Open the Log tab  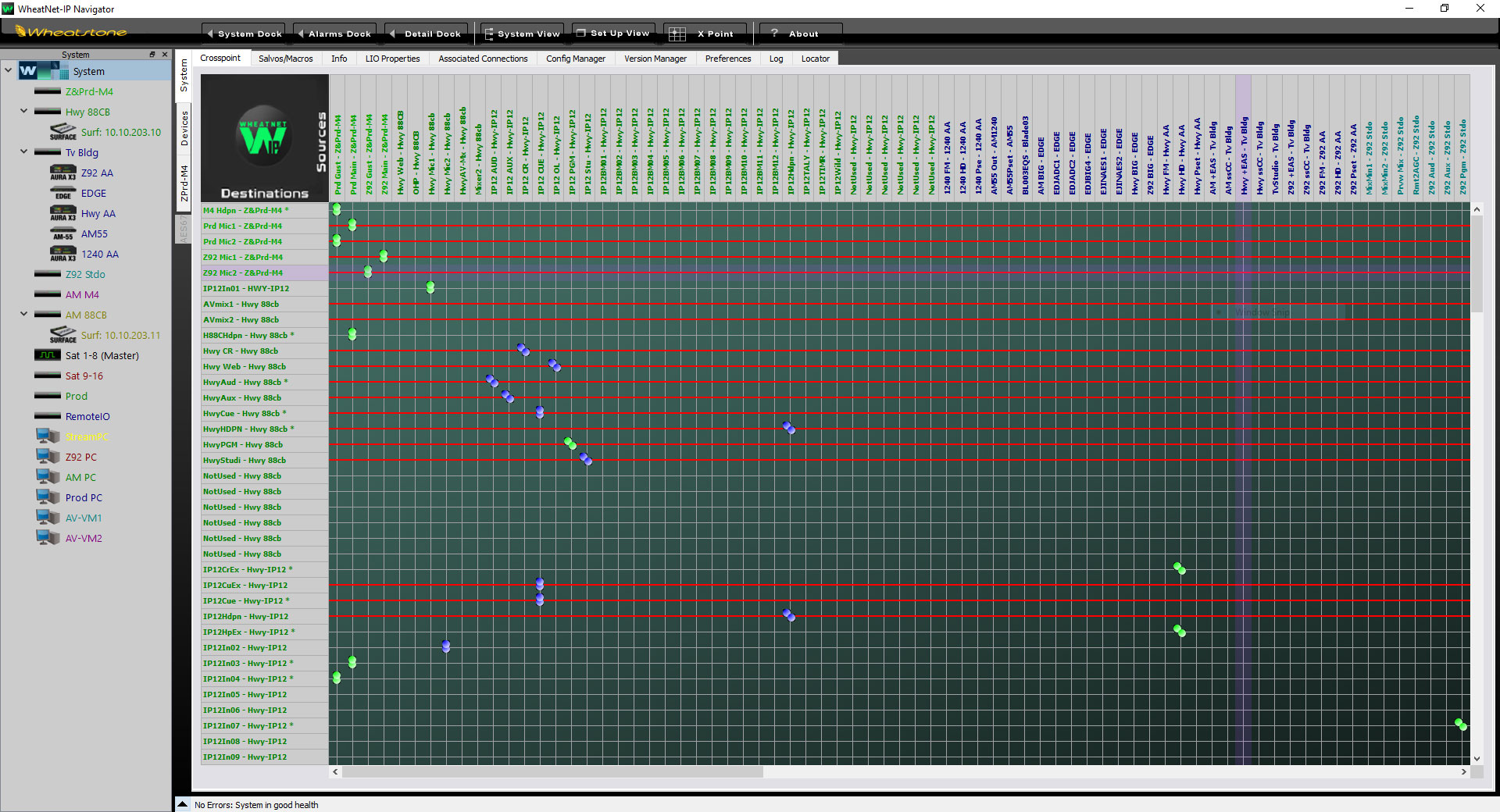click(776, 59)
